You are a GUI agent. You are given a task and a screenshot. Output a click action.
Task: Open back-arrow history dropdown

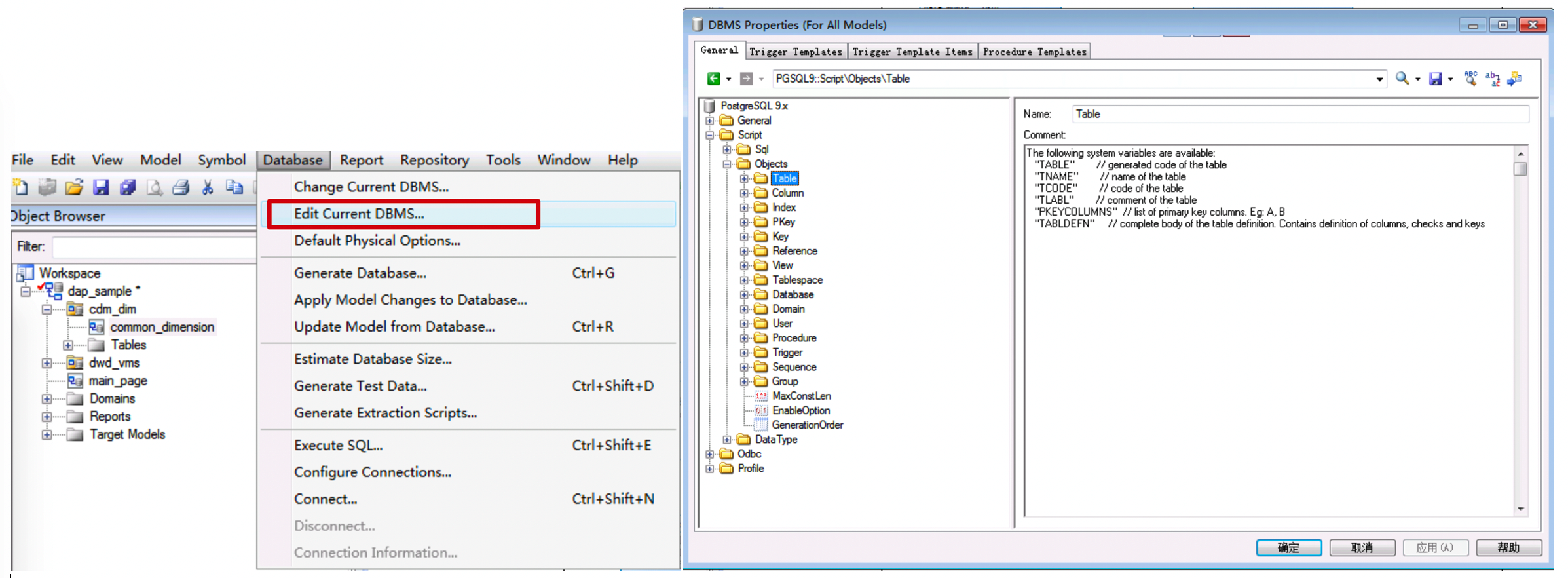728,79
